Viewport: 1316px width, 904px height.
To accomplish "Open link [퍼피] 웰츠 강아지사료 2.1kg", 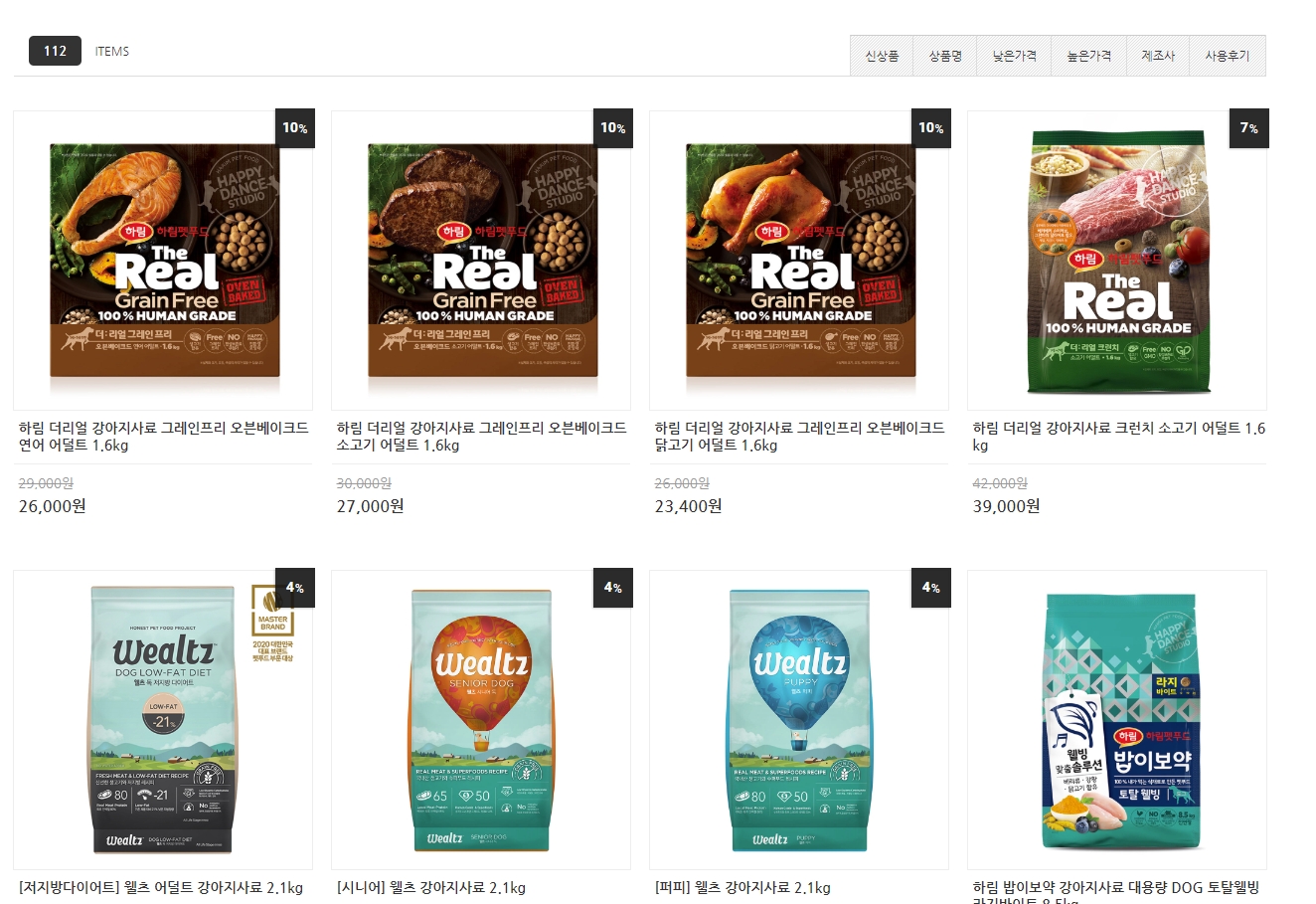I will click(742, 887).
